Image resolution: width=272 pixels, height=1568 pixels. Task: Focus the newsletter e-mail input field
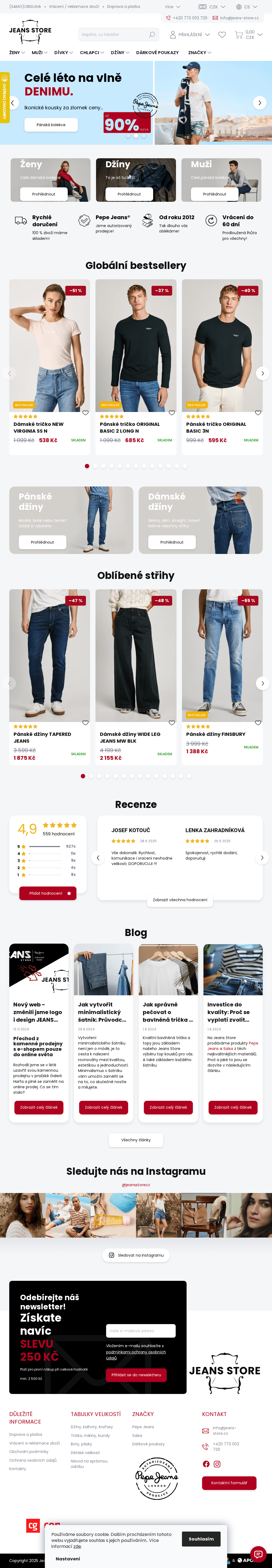tap(141, 1331)
